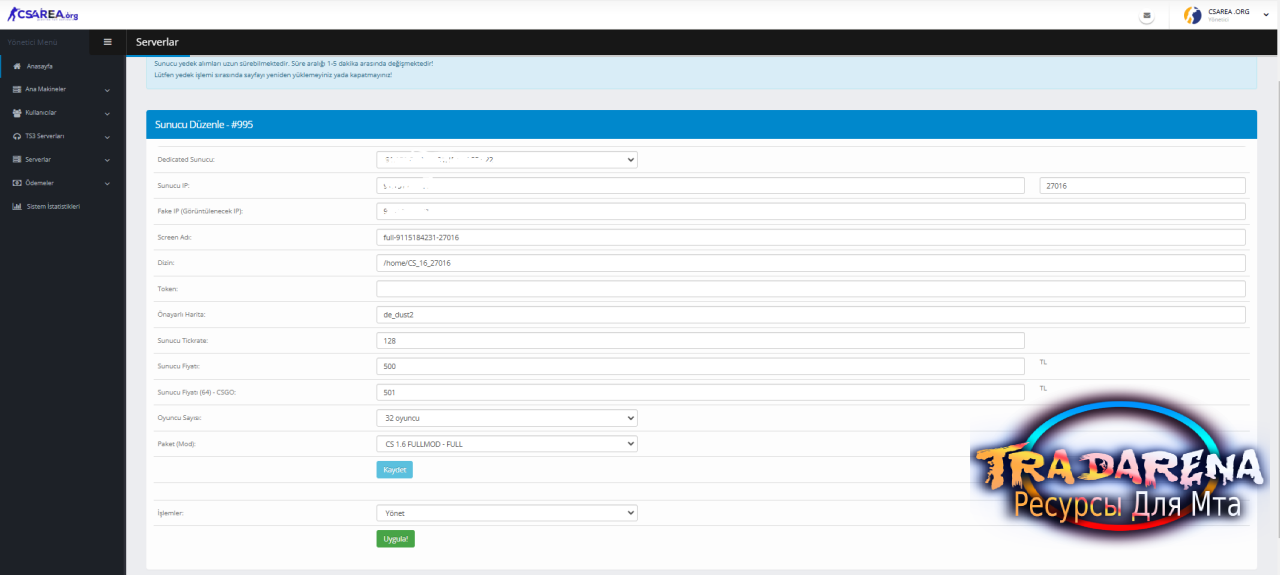Click the port field showing 27016
This screenshot has height=575, width=1280.
1143,185
